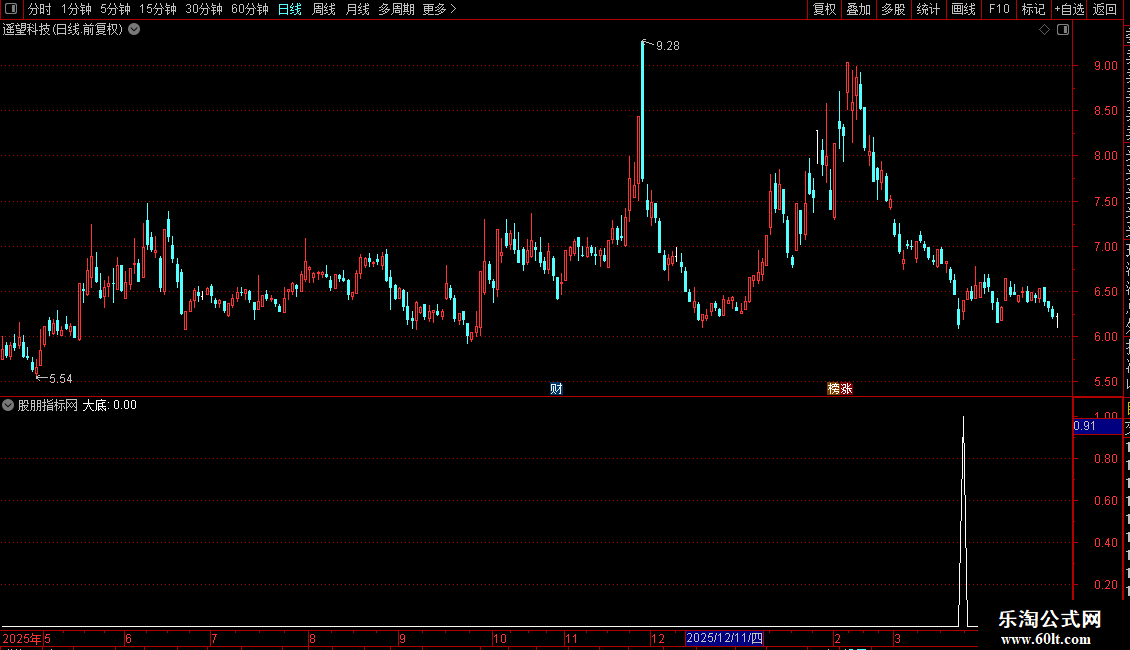Image resolution: width=1130 pixels, height=650 pixels.
Task: Click the 大底: 0.00 indicator readout
Action: 110,405
